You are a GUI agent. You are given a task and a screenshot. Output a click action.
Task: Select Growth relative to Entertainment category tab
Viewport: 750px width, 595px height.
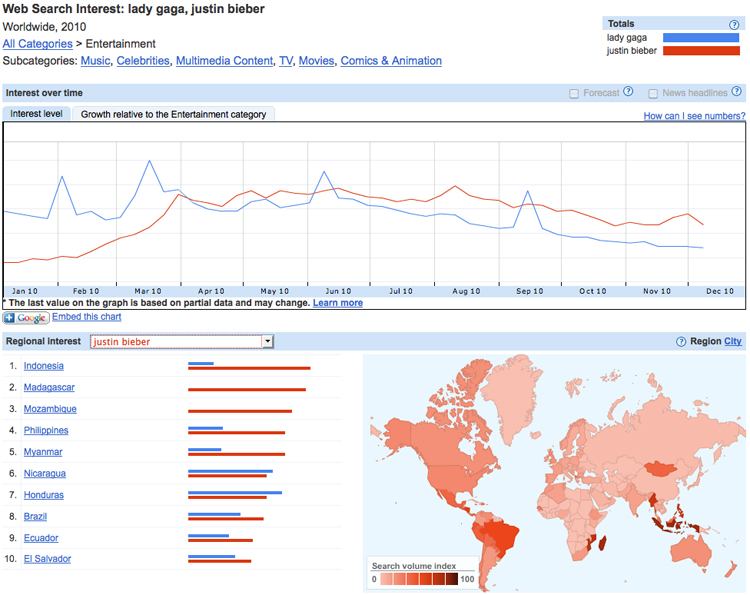pyautogui.click(x=173, y=114)
